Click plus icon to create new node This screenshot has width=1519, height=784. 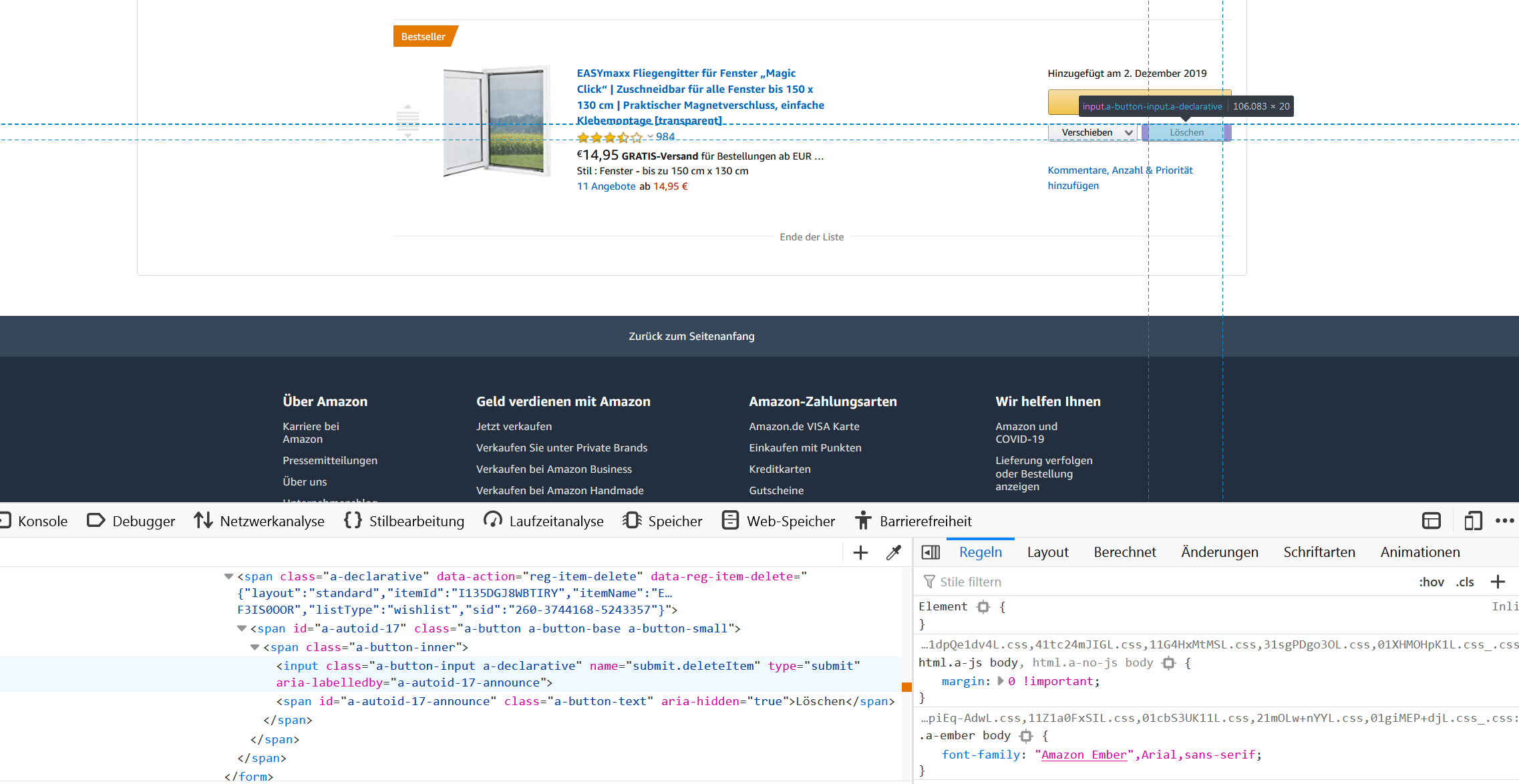tap(860, 552)
